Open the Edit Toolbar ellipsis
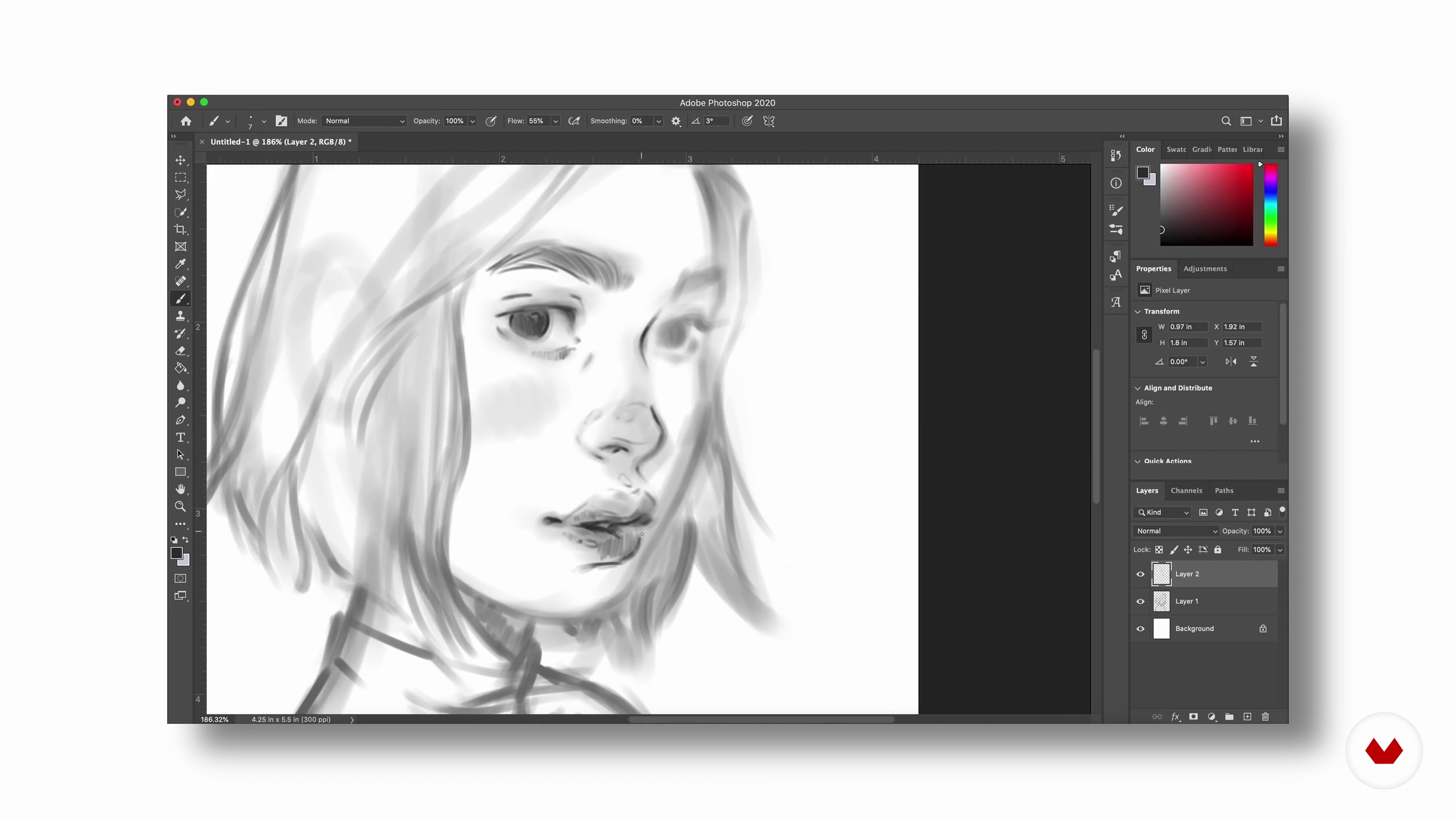1456x819 pixels. point(180,524)
